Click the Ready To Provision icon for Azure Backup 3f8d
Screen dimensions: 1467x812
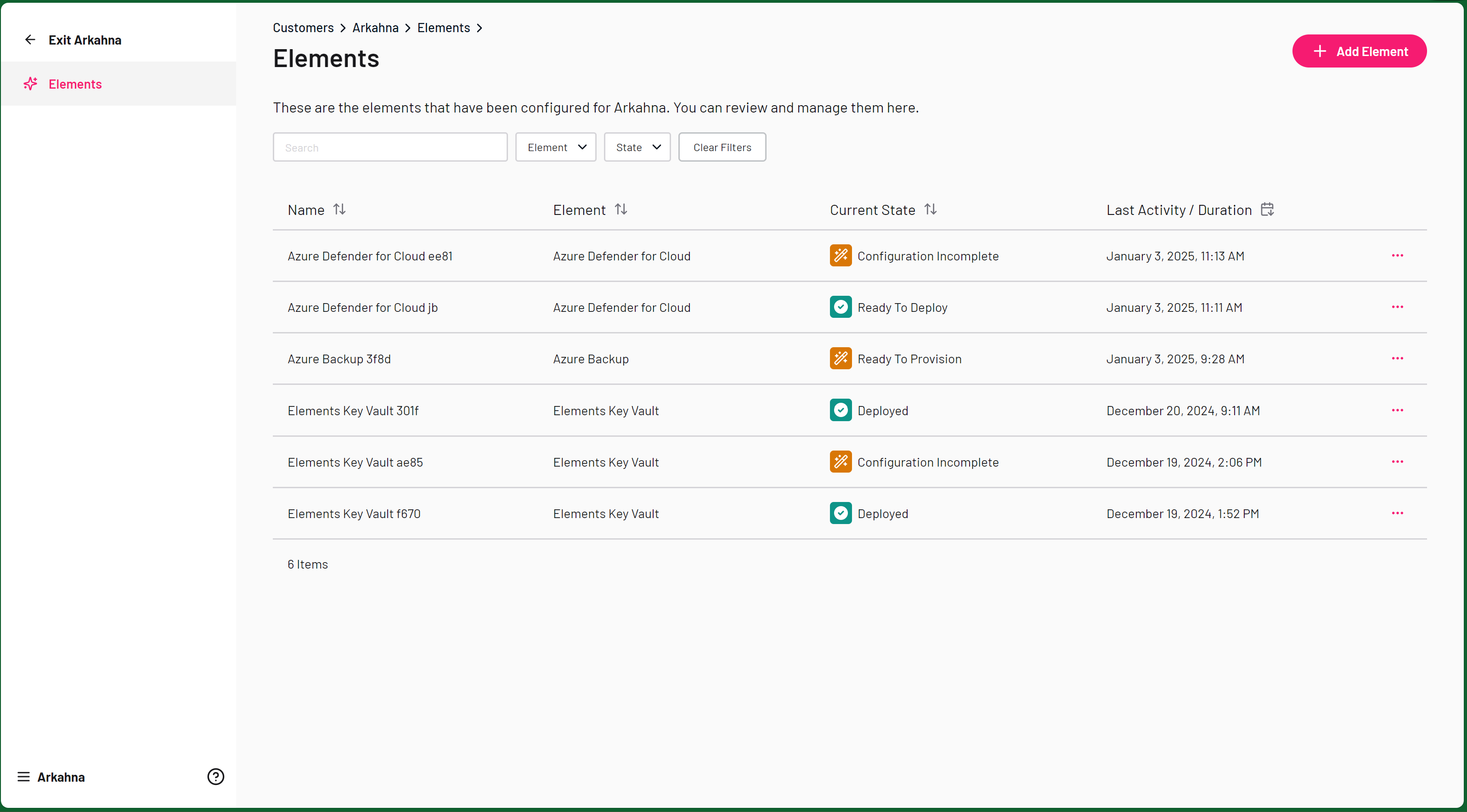(x=840, y=358)
